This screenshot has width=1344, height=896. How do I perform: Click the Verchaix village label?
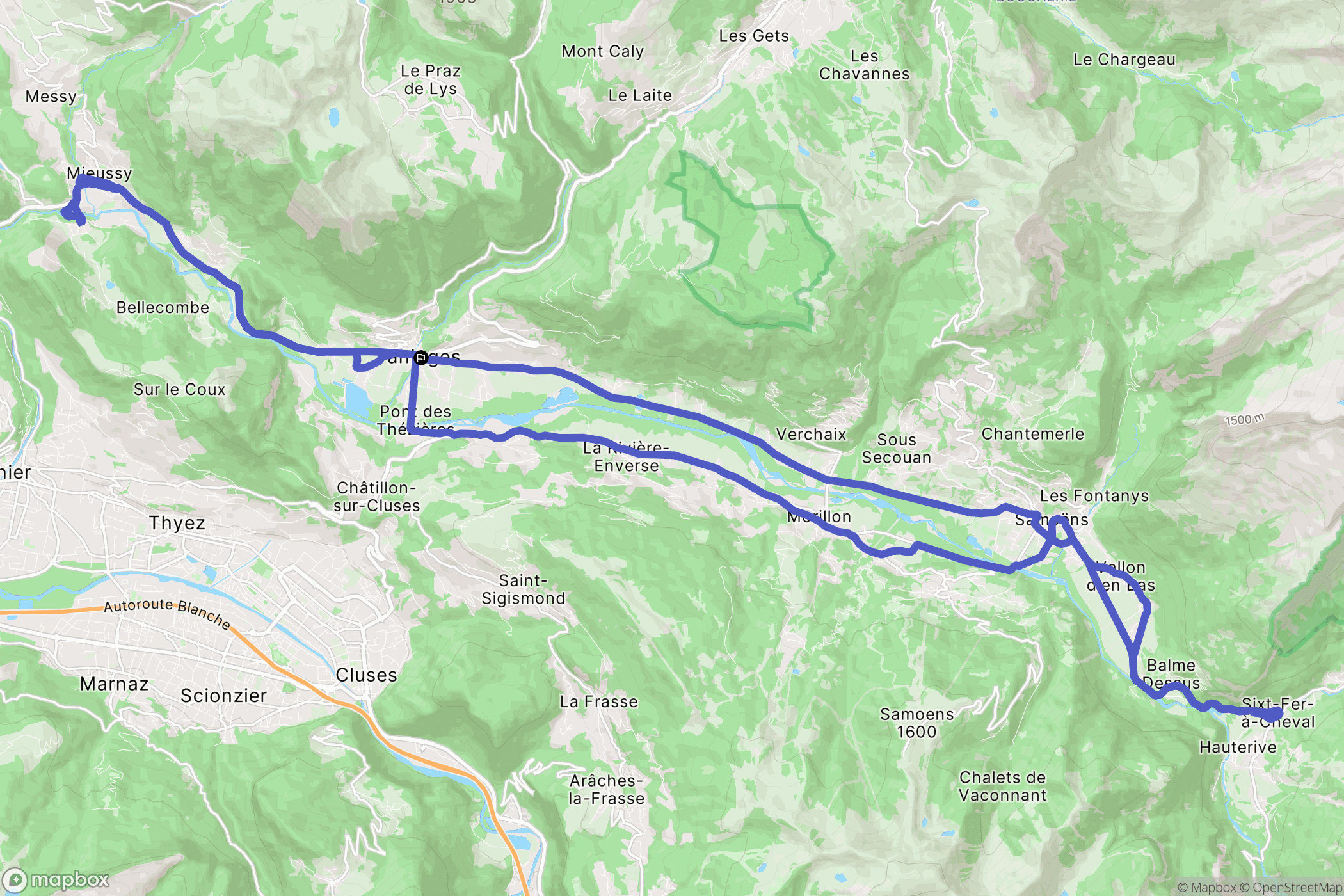pos(811,435)
